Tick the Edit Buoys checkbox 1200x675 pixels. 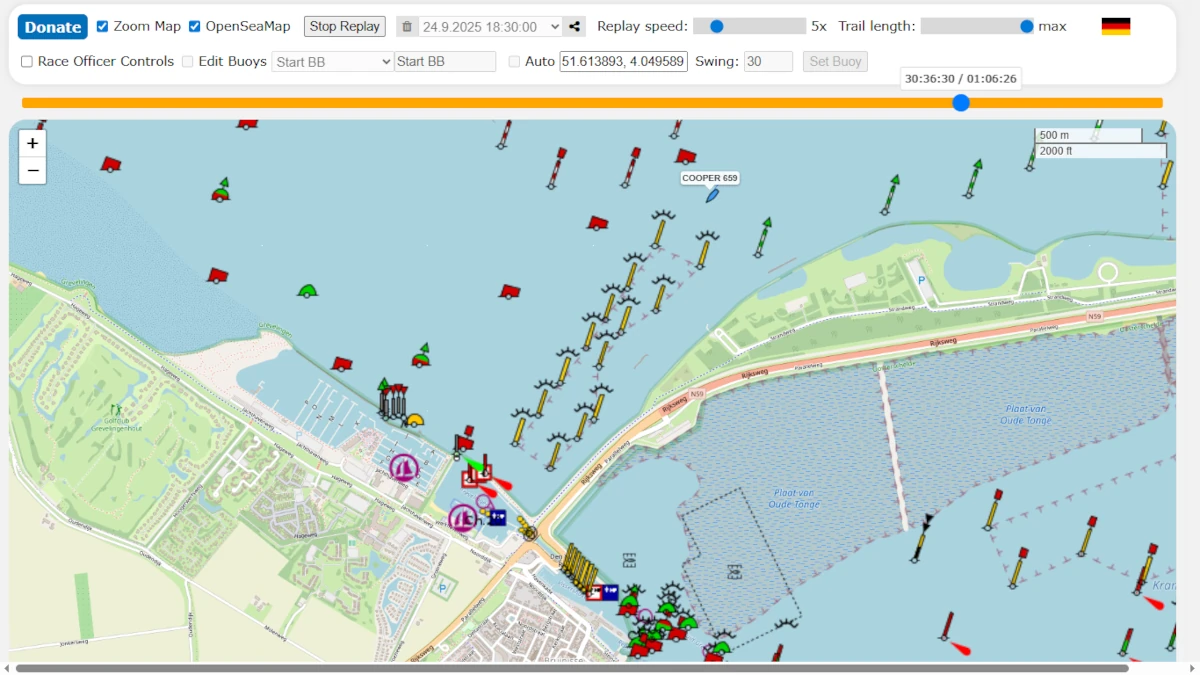[188, 62]
